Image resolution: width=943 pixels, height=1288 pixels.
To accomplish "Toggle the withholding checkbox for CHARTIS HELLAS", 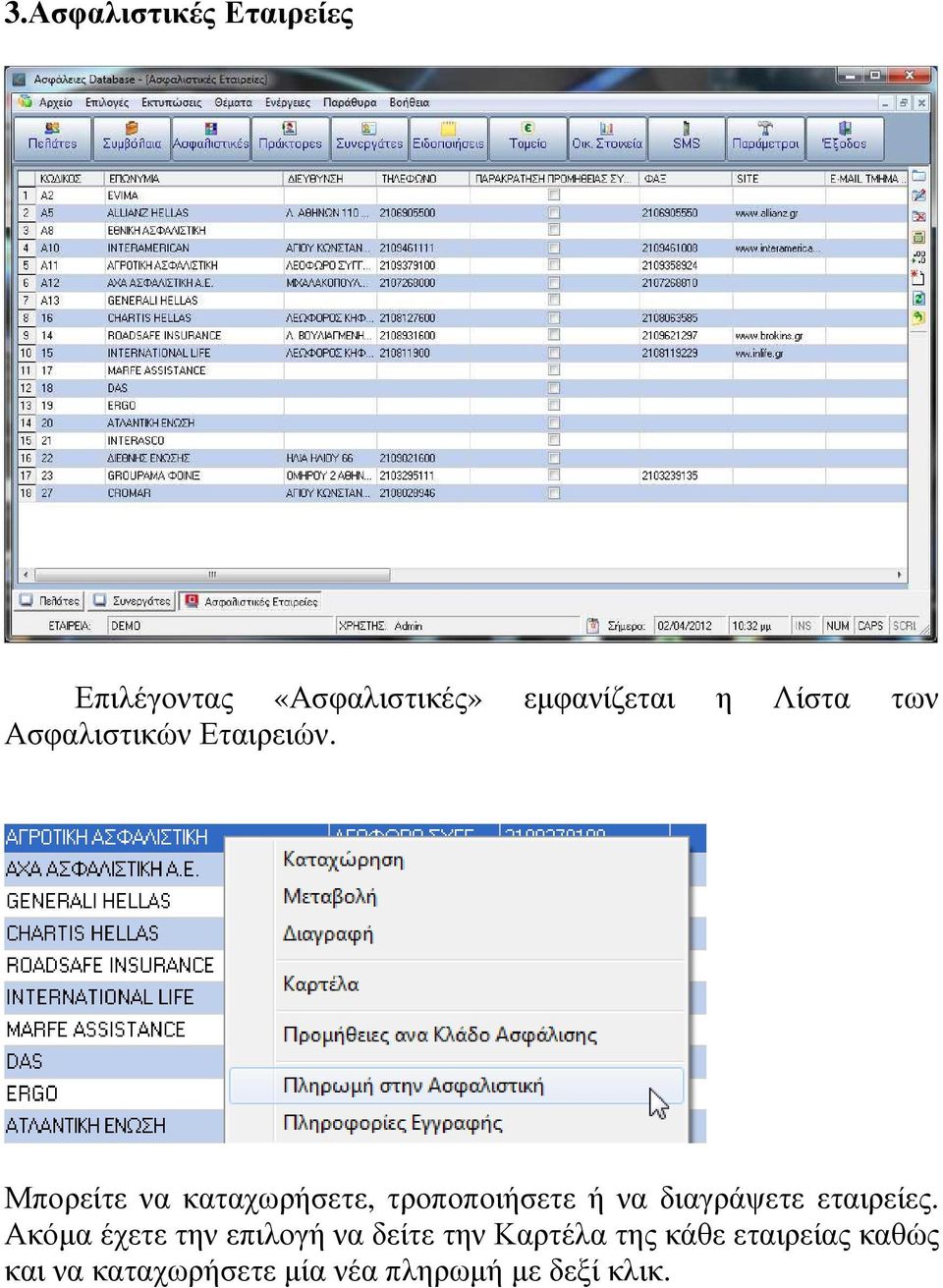I will coord(554,317).
